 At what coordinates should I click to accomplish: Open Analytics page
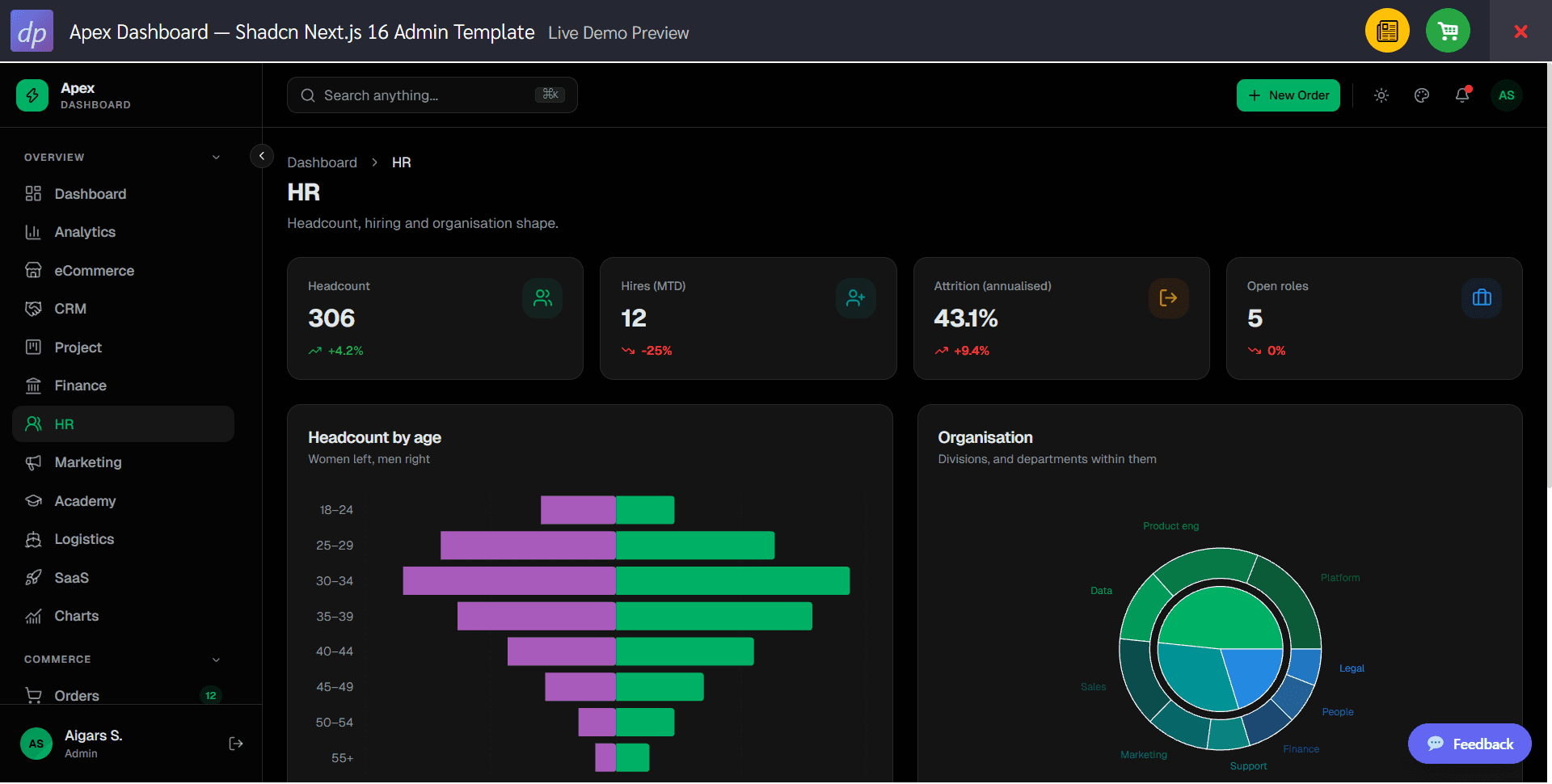(123, 232)
